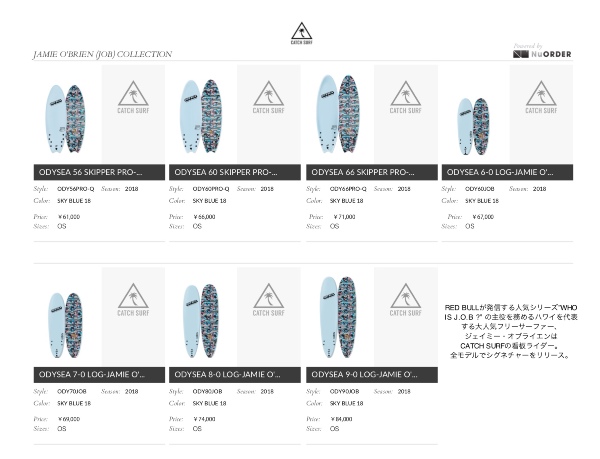Screen dimensions: 600x459
Task: Click Catch Surf palm logo beside Odysea 60 Skipper
Action: tap(269, 103)
